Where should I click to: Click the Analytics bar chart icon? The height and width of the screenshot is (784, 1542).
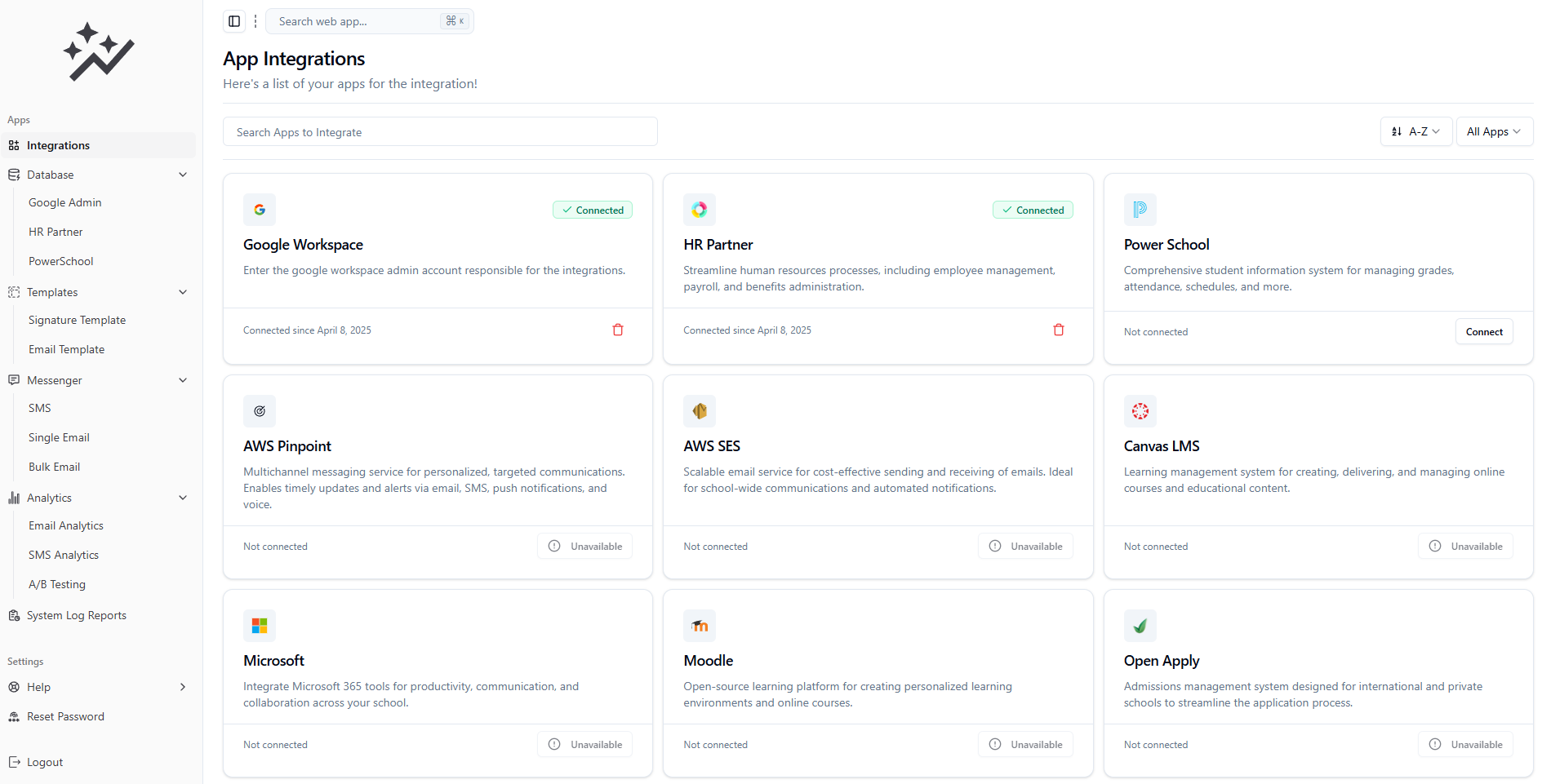point(14,498)
